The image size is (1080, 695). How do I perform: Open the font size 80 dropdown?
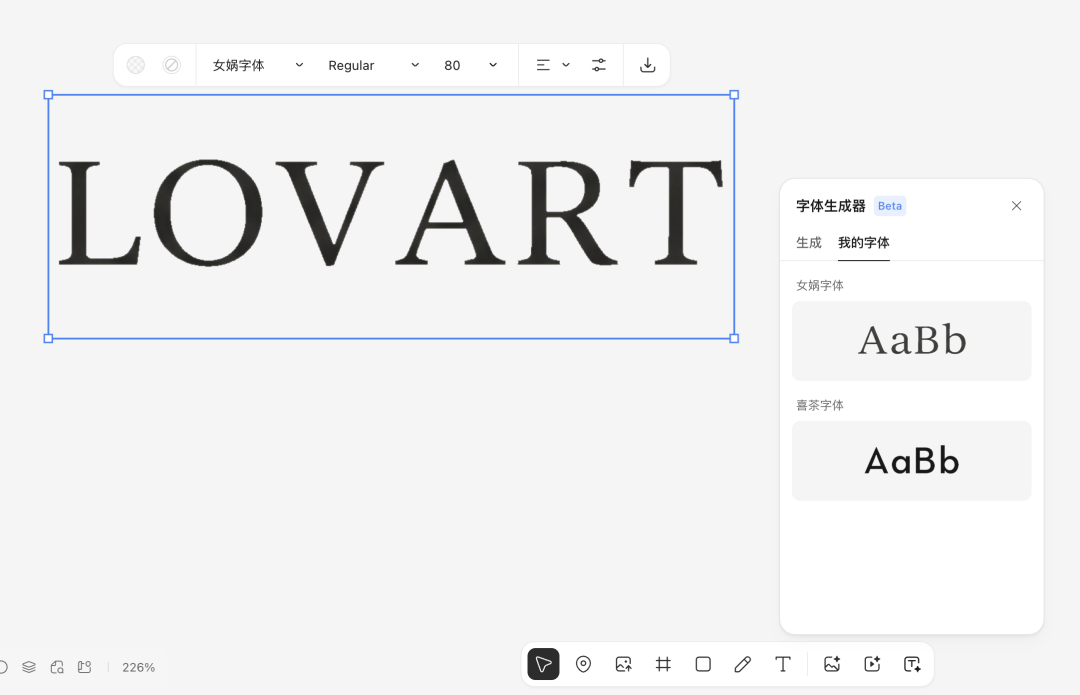pyautogui.click(x=471, y=65)
